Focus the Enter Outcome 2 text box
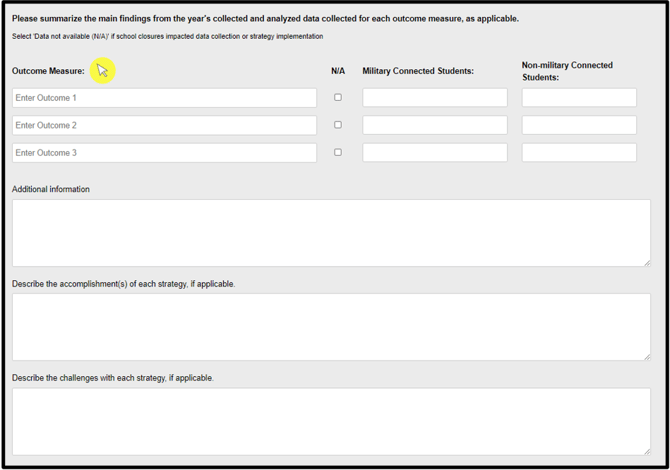 pyautogui.click(x=164, y=125)
